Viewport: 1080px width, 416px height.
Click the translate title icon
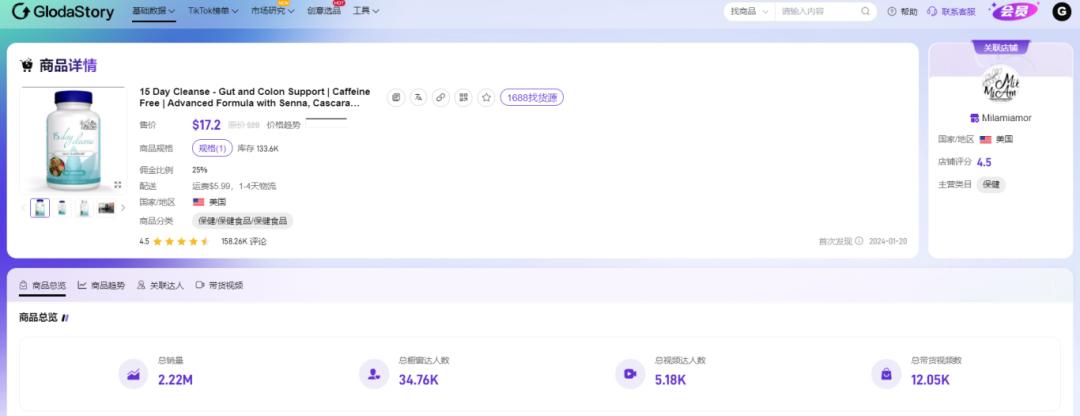[x=418, y=97]
